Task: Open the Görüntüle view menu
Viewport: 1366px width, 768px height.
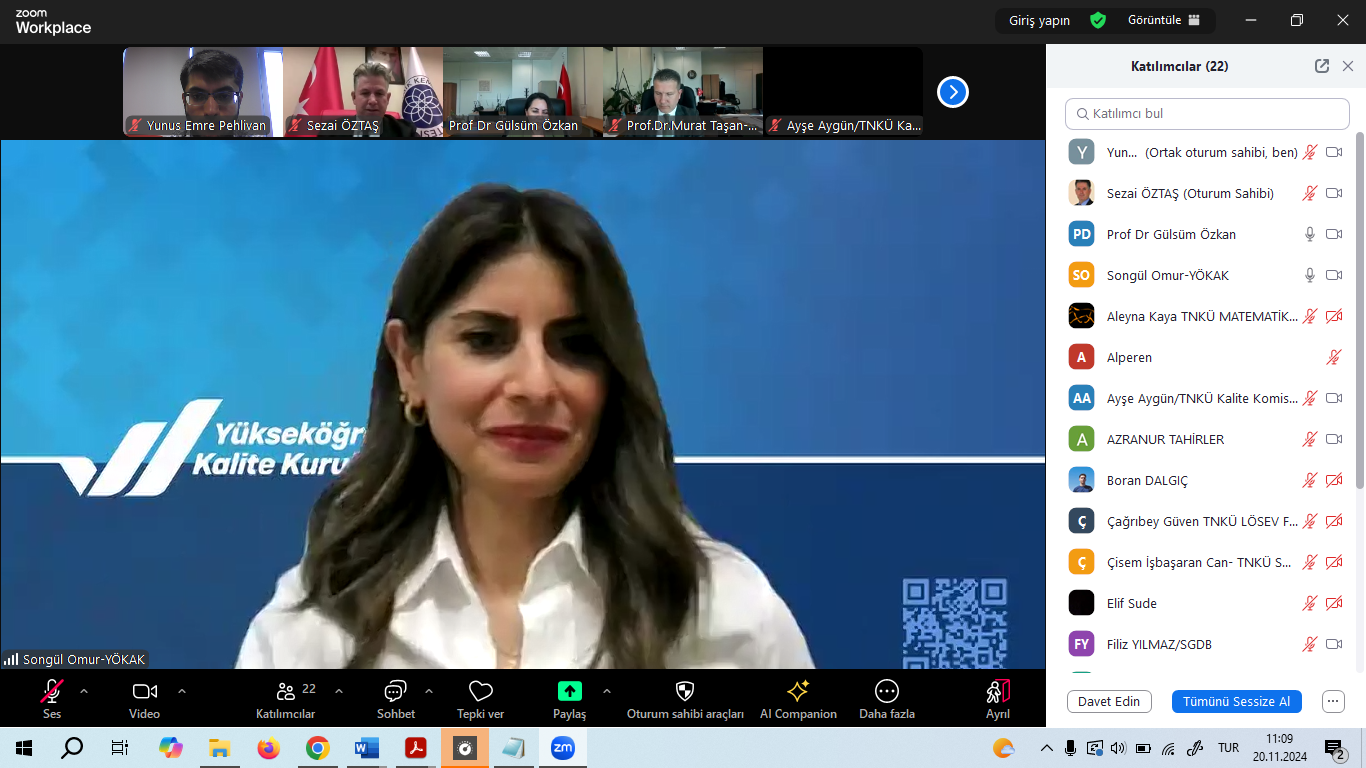Action: (x=1164, y=20)
